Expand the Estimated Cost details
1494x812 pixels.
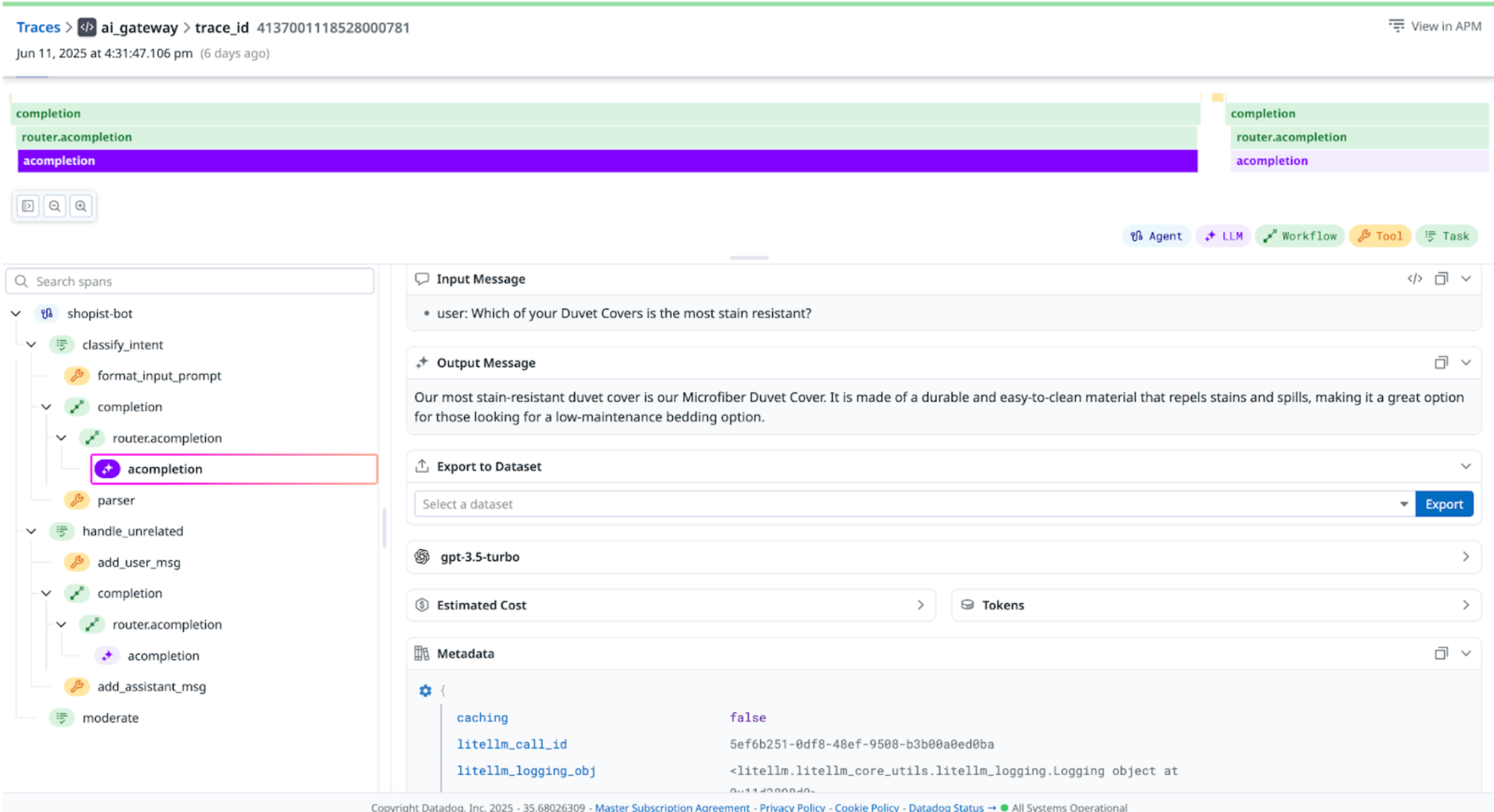click(x=921, y=605)
